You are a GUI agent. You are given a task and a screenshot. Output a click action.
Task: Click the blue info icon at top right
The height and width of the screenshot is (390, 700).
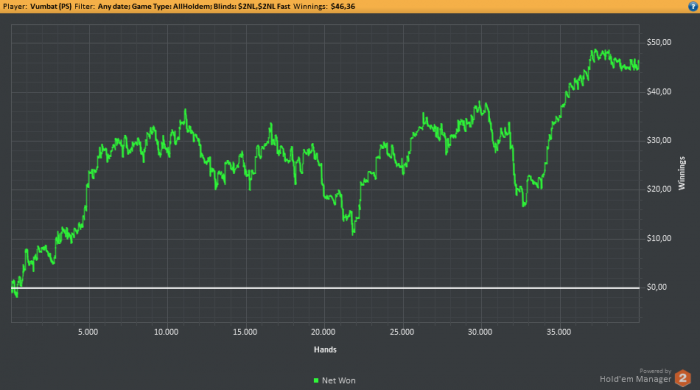click(693, 6)
